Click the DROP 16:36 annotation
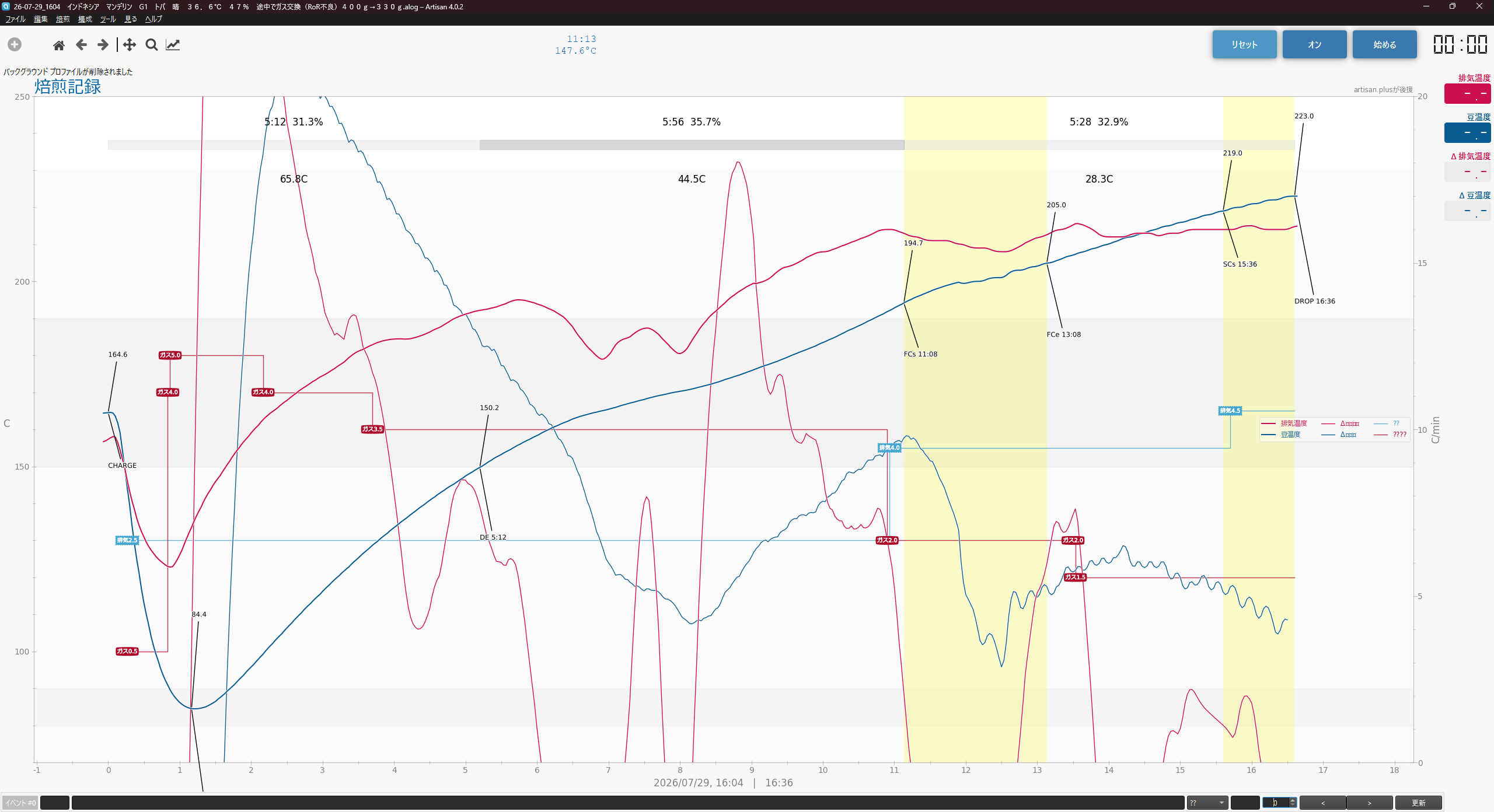This screenshot has height=812, width=1494. (1314, 301)
